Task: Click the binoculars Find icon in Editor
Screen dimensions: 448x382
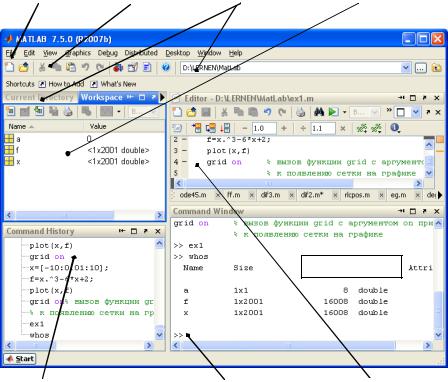Action: [x=319, y=112]
